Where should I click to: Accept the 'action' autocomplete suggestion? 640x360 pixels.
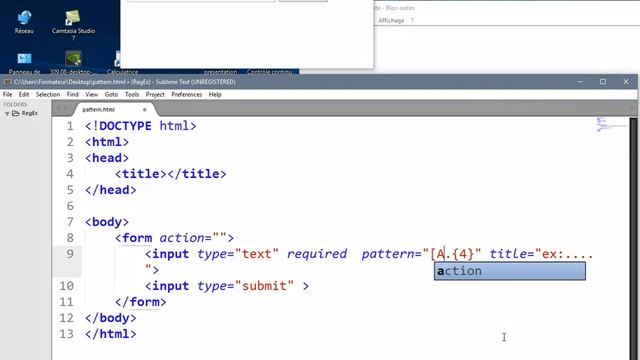(510, 271)
